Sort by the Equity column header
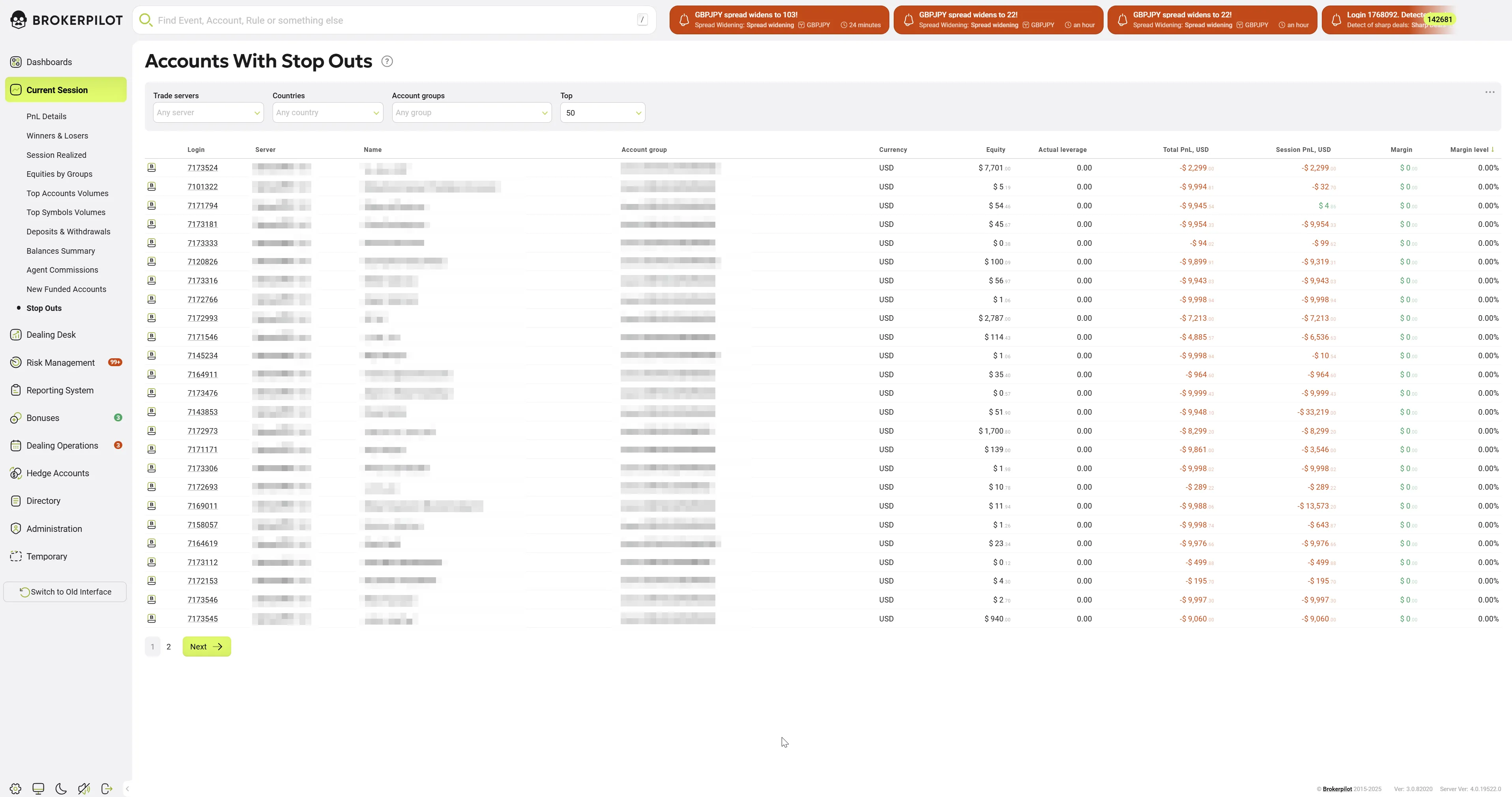1512x797 pixels. [996, 150]
